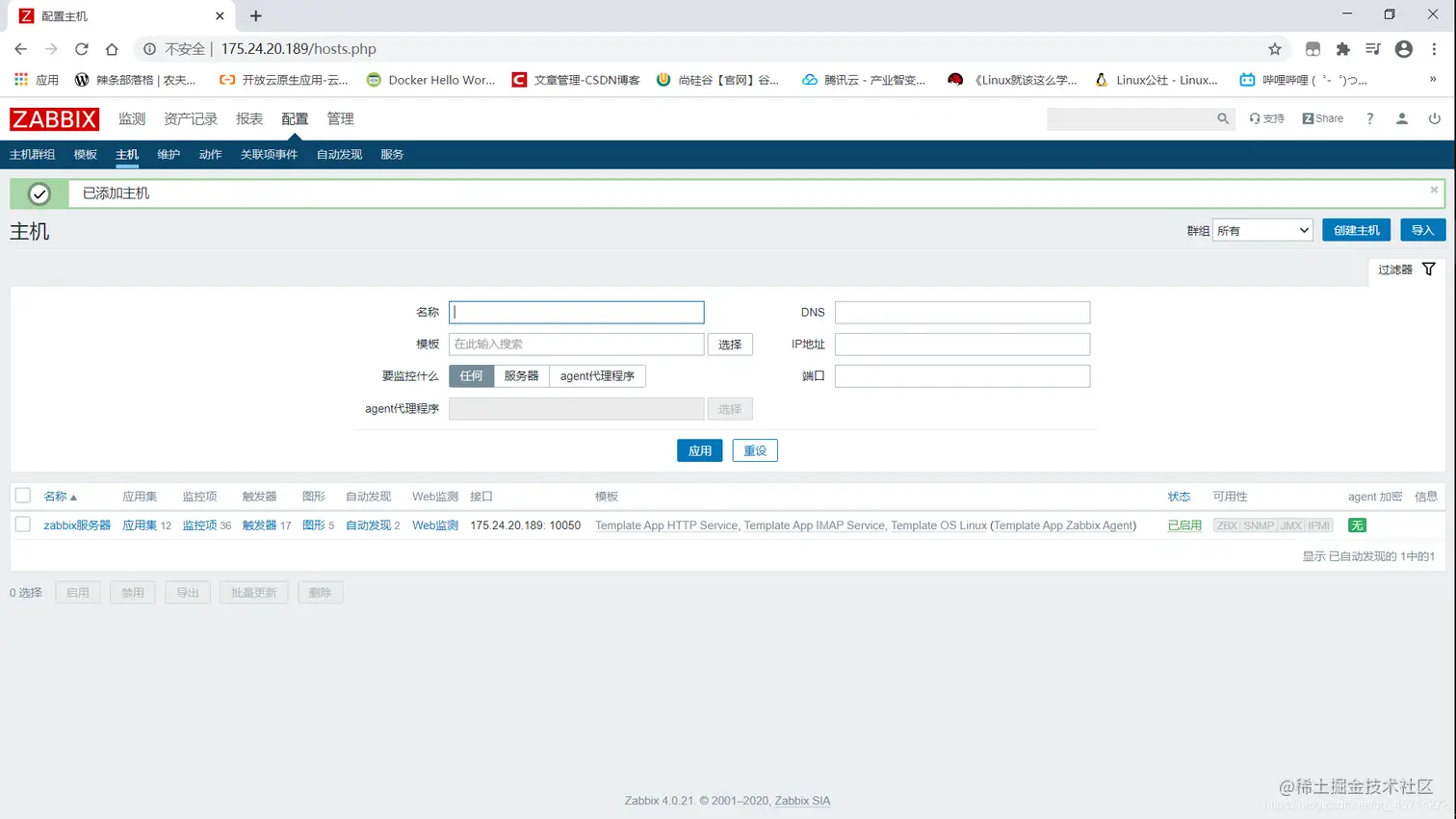Image resolution: width=1456 pixels, height=819 pixels.
Task: Focus the IP地址 filter input
Action: [962, 345]
